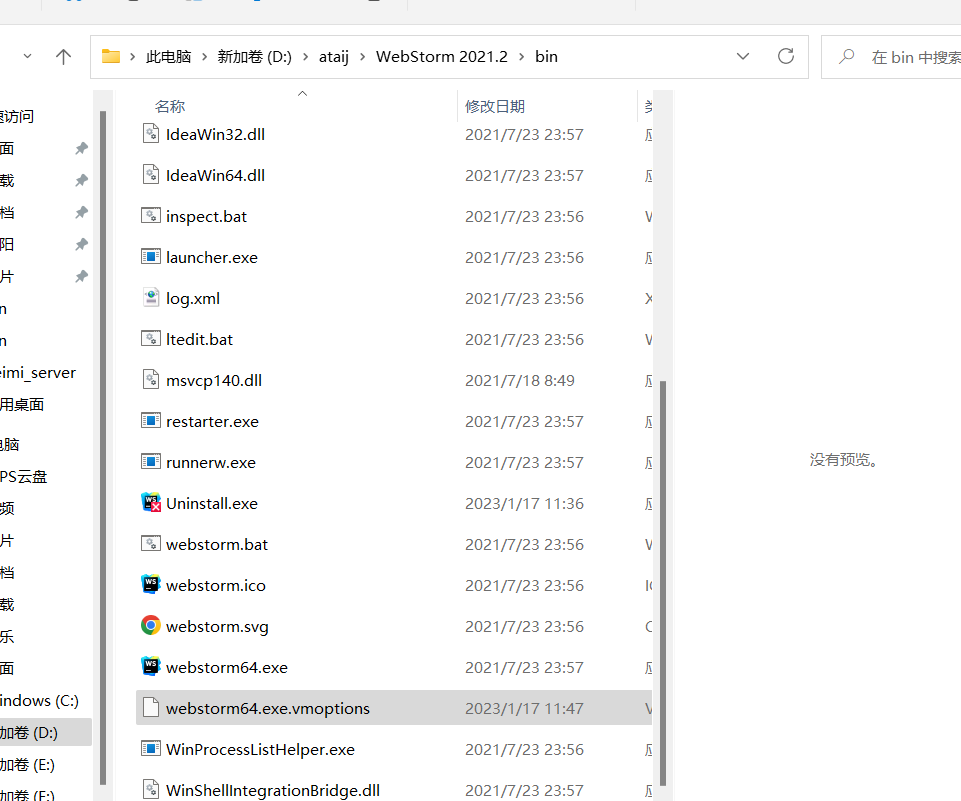Image resolution: width=961 pixels, height=801 pixels.
Task: Click the file list vertical scrollbar
Action: click(663, 582)
